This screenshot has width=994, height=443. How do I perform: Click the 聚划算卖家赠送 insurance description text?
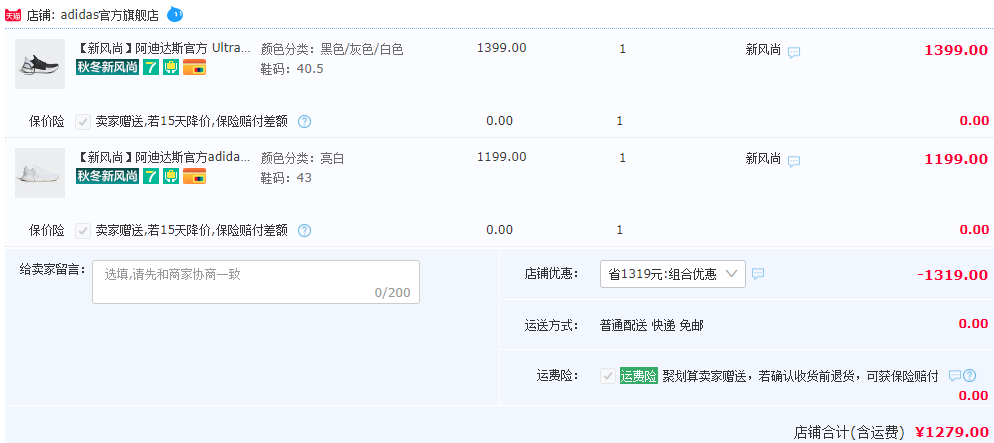pos(801,376)
